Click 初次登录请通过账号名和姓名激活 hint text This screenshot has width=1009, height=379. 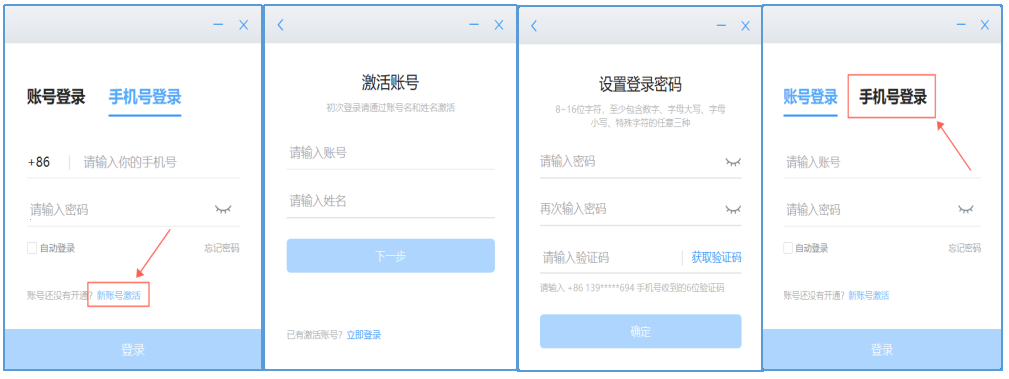[391, 107]
